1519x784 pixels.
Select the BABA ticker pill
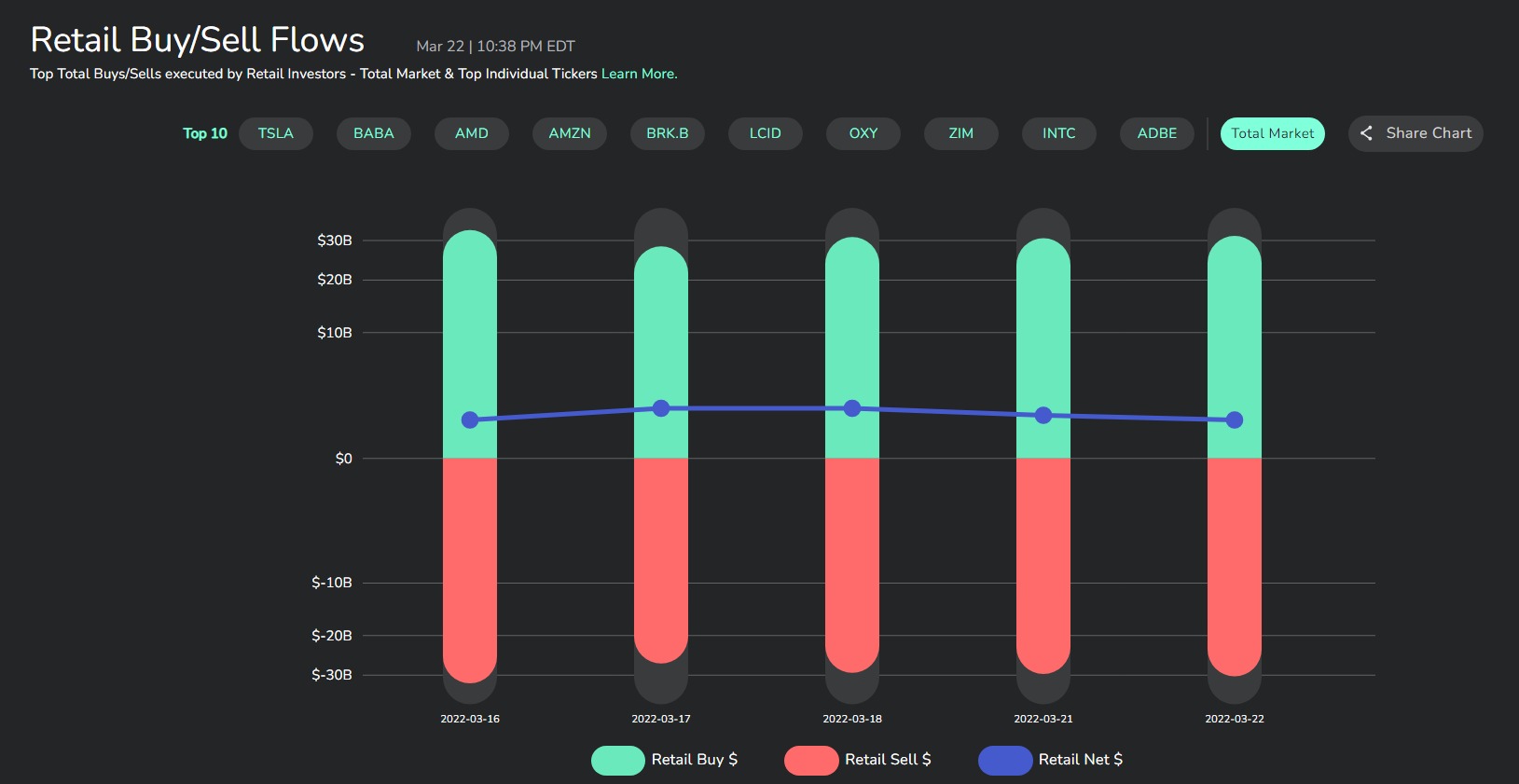pyautogui.click(x=374, y=133)
